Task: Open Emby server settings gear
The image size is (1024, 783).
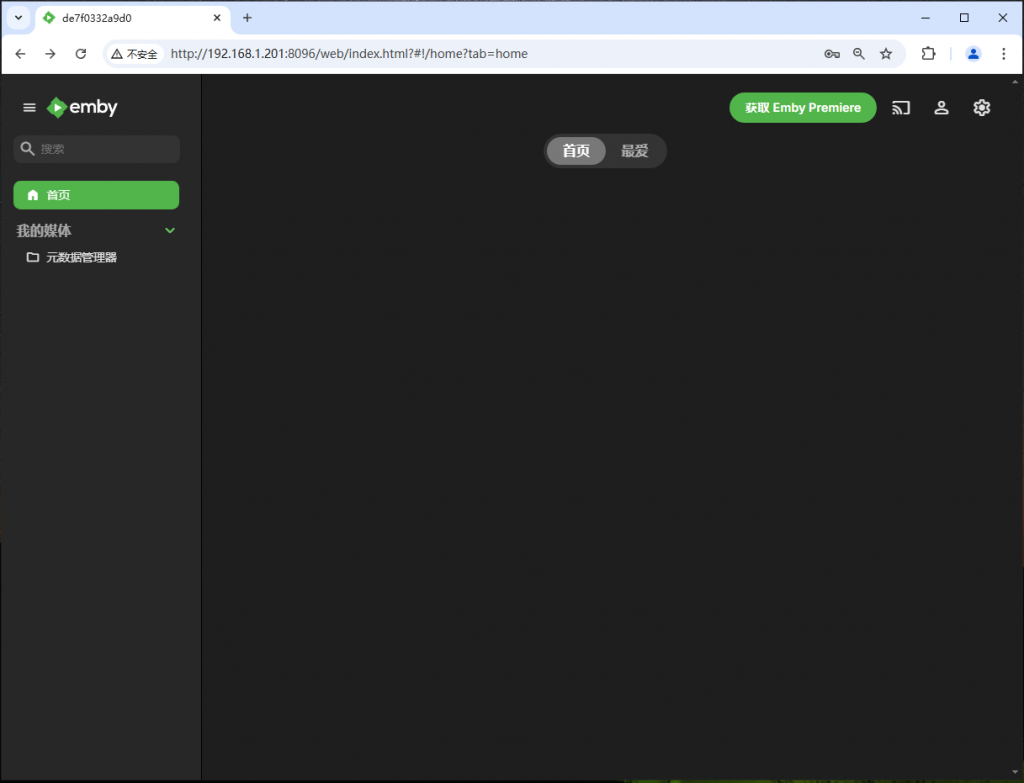Action: click(x=981, y=108)
